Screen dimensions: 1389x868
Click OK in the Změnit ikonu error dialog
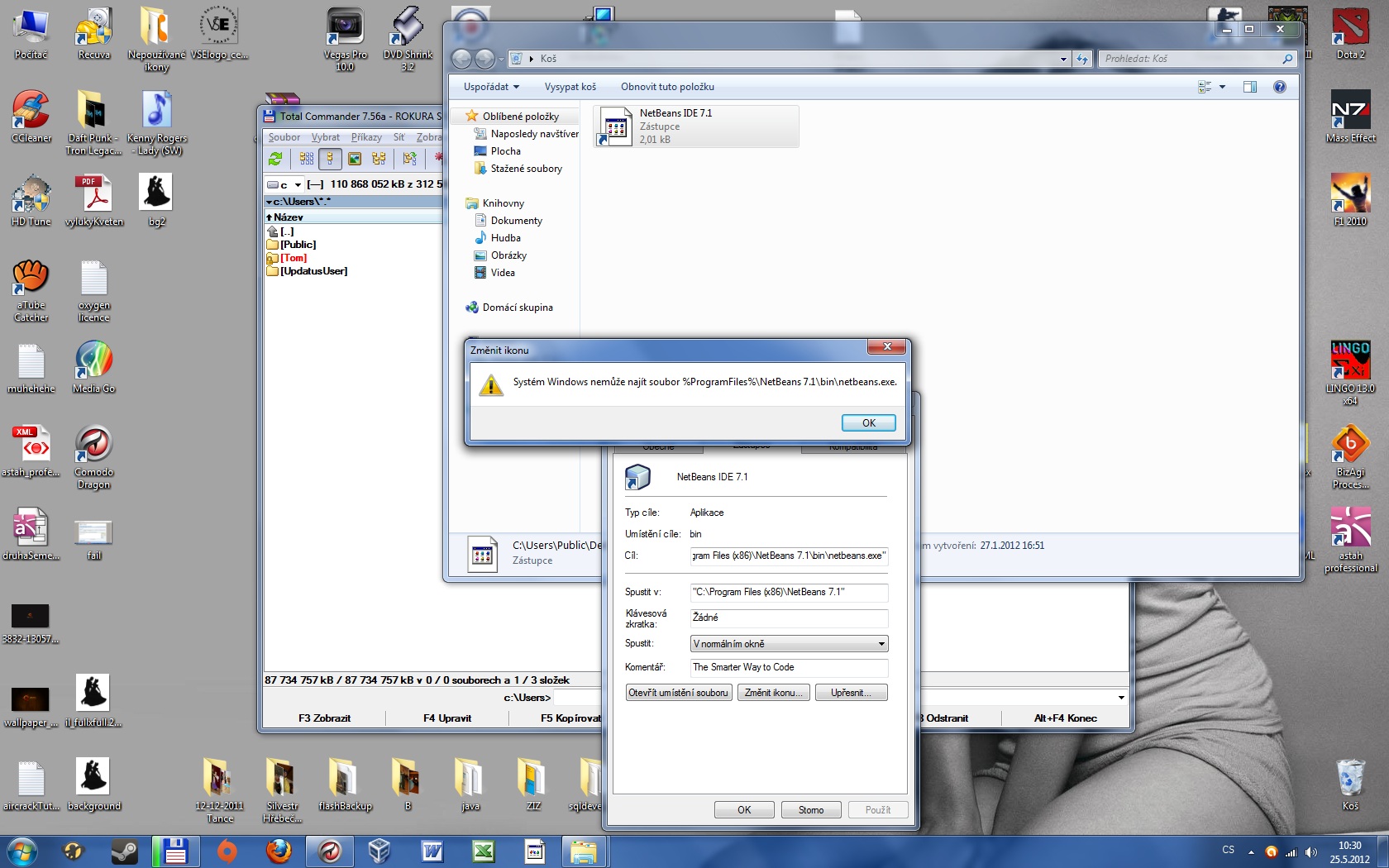click(868, 422)
